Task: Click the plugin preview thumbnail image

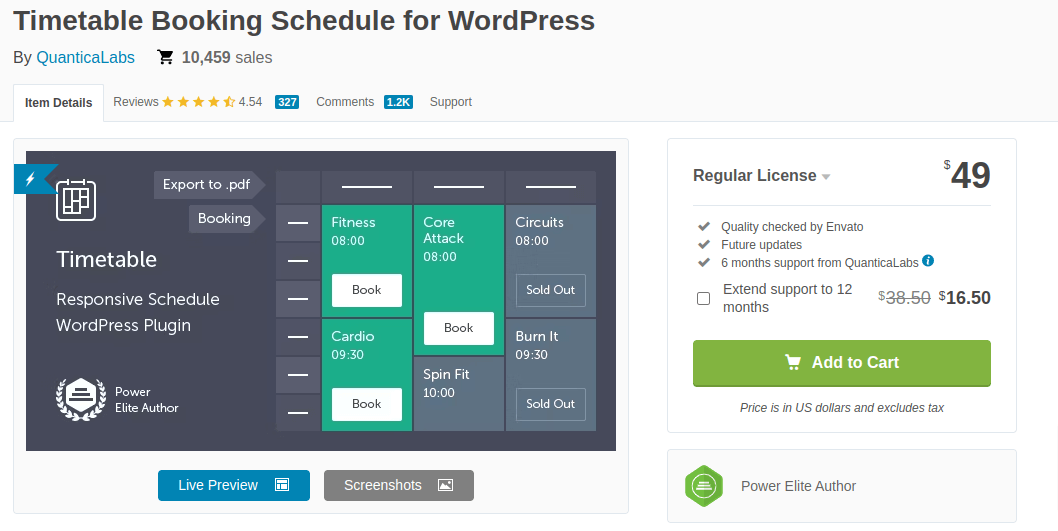Action: coord(321,301)
